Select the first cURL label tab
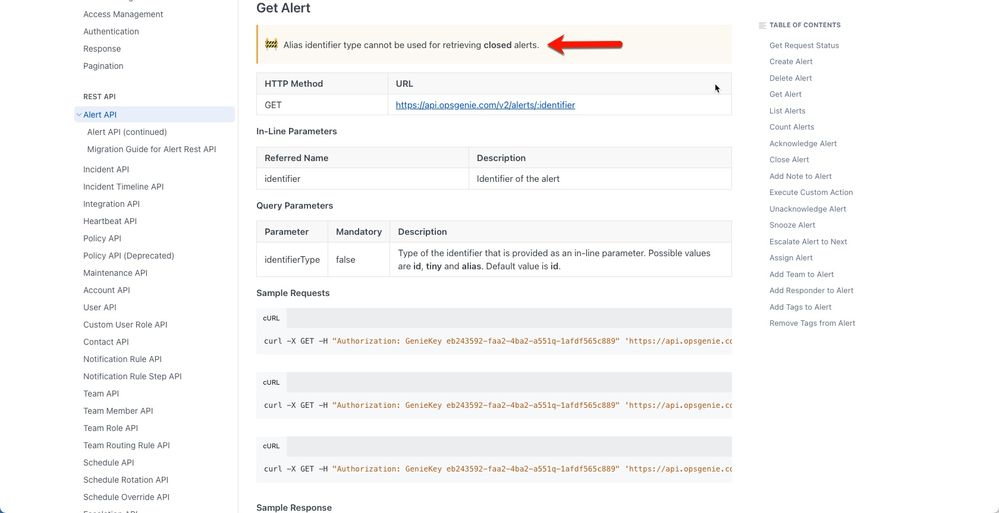Viewport: 999px width, 513px height. point(271,318)
